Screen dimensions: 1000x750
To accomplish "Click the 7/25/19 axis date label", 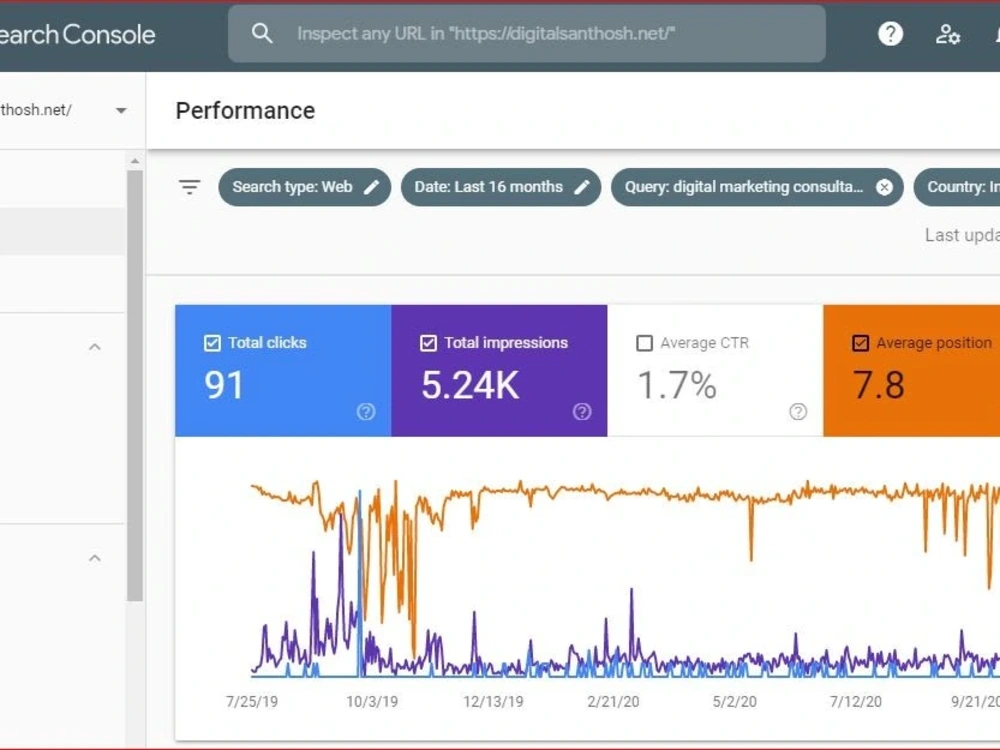I will point(252,702).
